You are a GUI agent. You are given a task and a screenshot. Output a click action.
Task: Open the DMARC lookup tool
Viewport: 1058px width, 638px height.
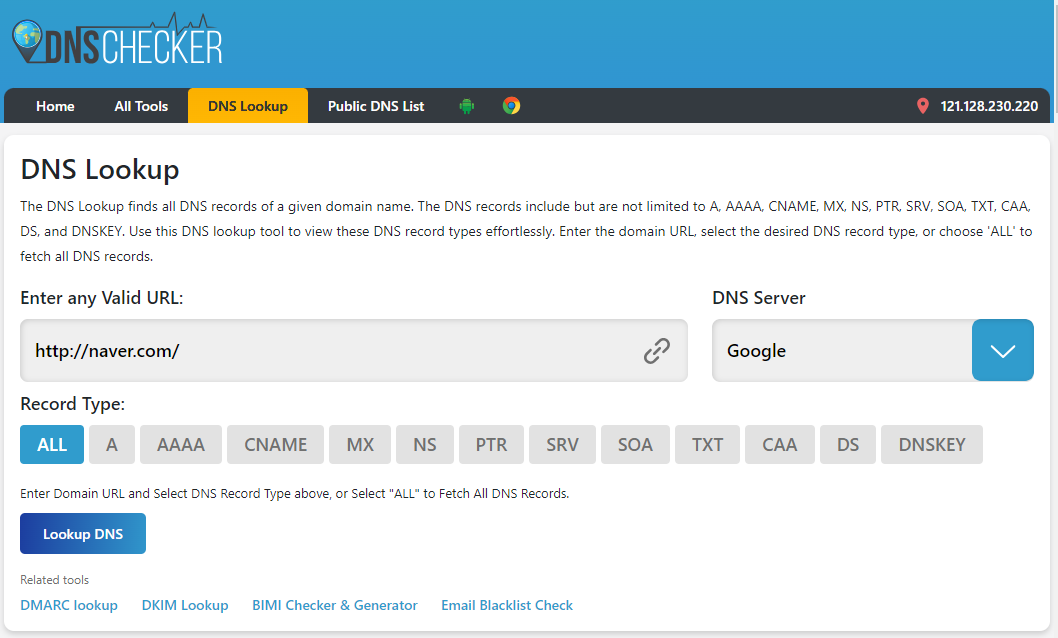[69, 605]
